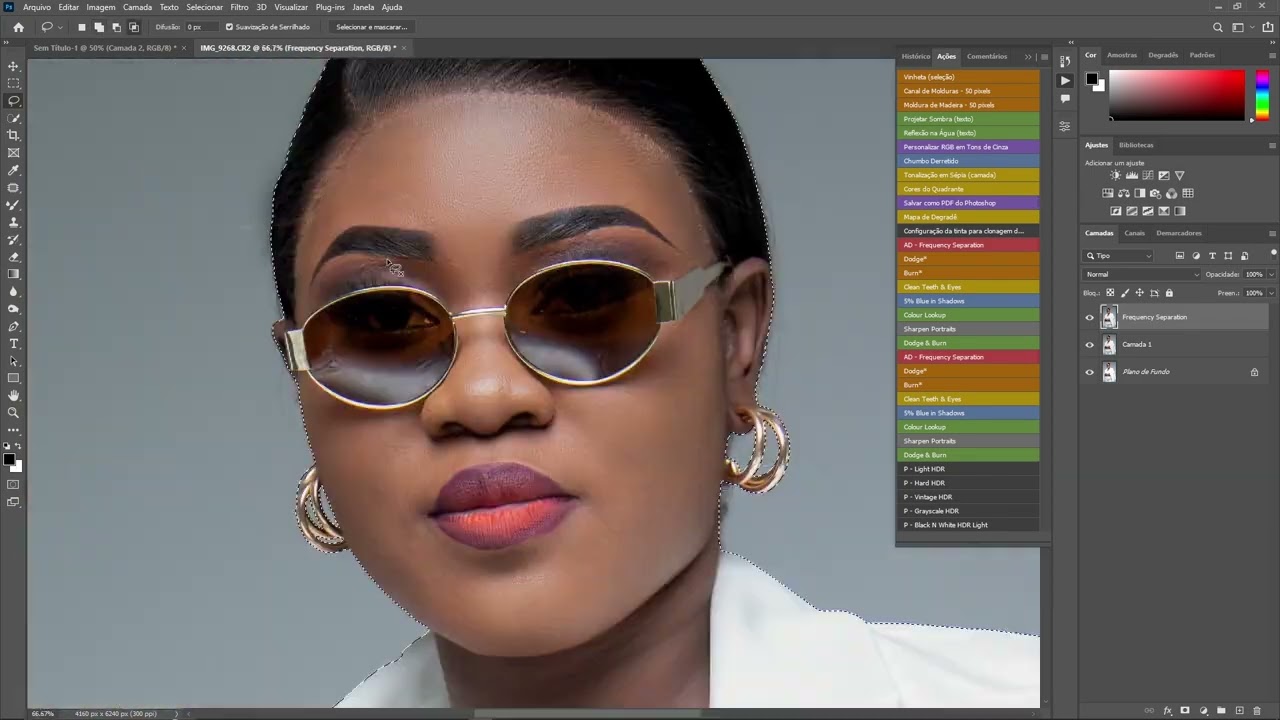Open Lasso tool preset picker arrow
Image resolution: width=1280 pixels, height=720 pixels.
[x=60, y=27]
